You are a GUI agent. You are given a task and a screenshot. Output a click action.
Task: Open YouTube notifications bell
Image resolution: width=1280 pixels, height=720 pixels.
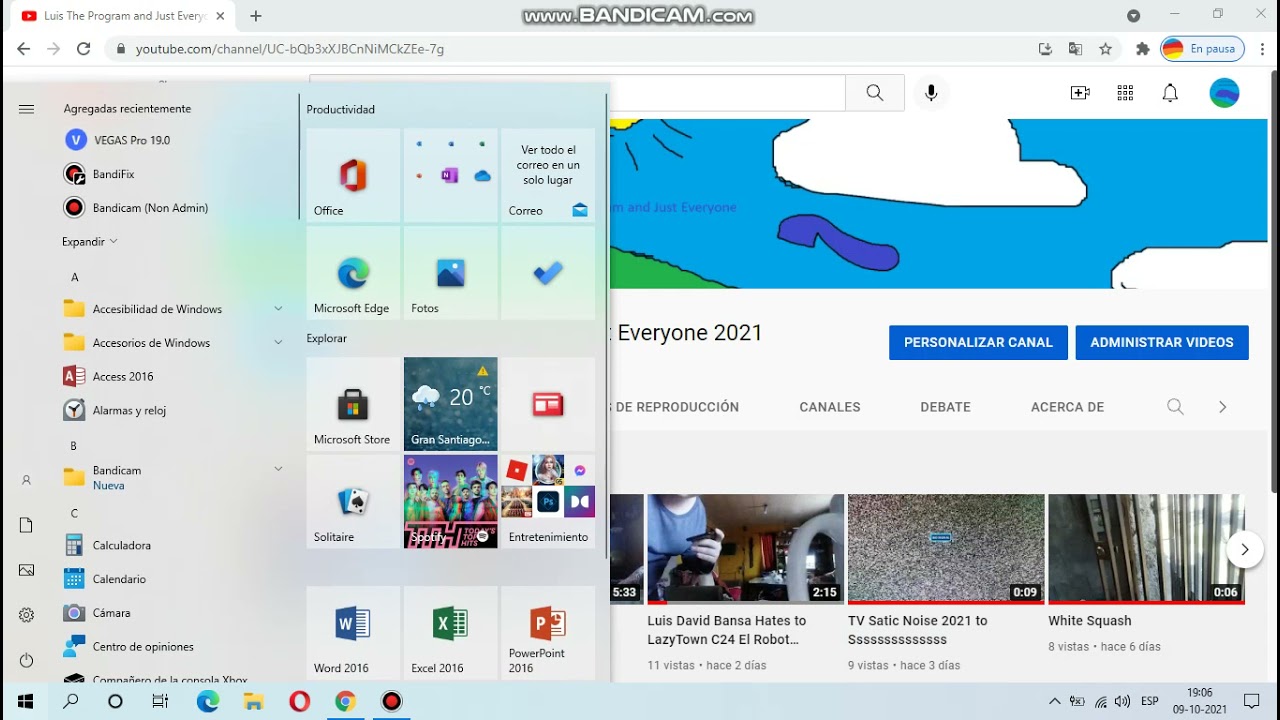(x=1170, y=93)
